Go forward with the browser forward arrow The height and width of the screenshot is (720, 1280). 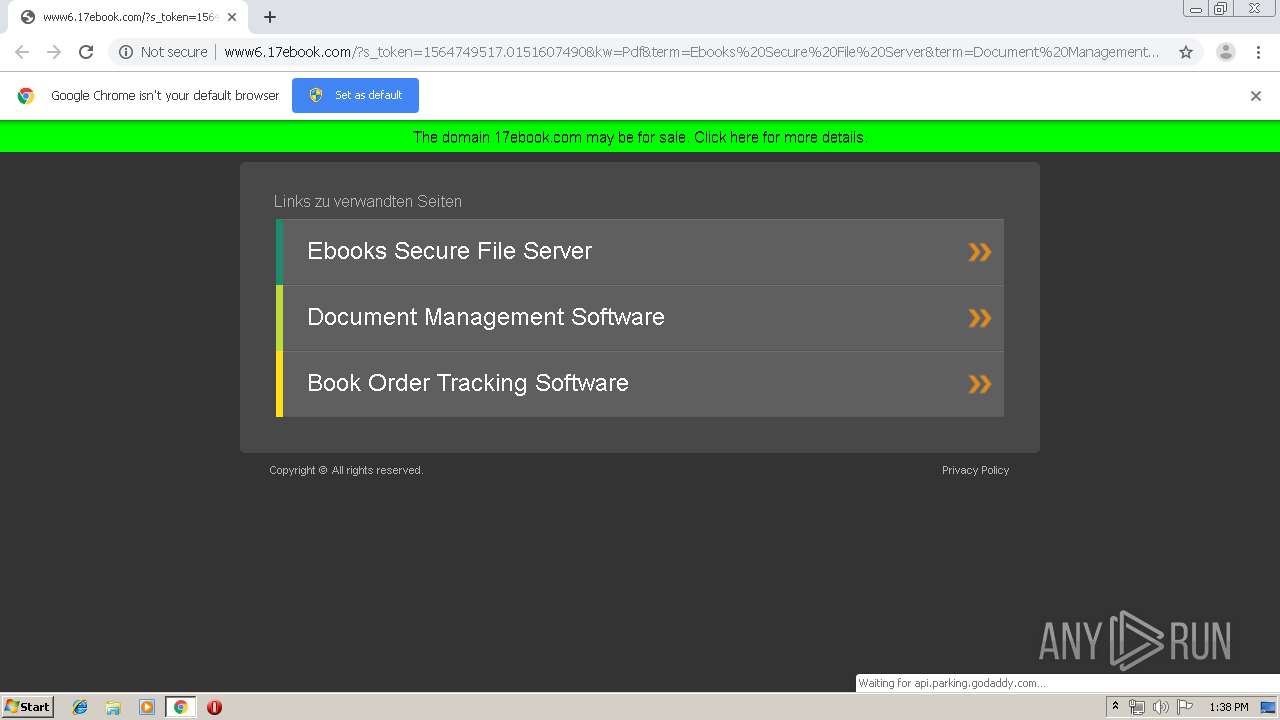(54, 52)
